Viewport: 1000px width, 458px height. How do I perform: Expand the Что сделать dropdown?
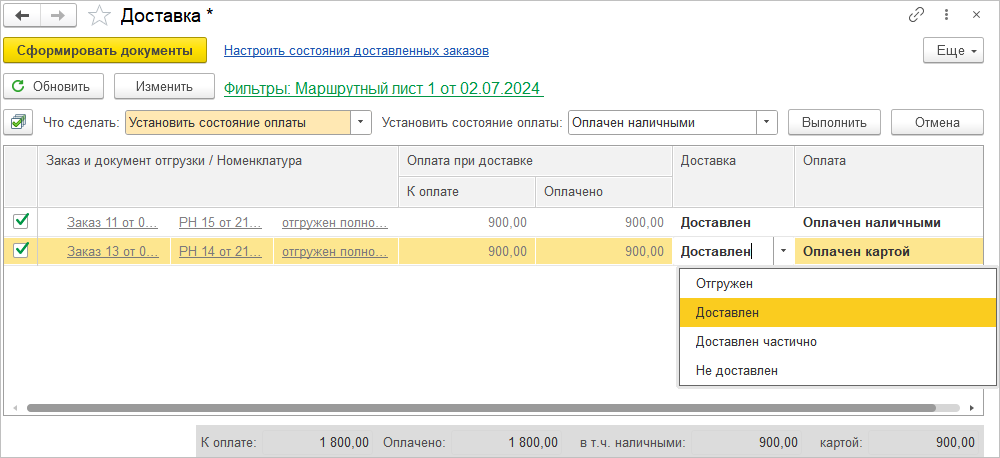[360, 123]
